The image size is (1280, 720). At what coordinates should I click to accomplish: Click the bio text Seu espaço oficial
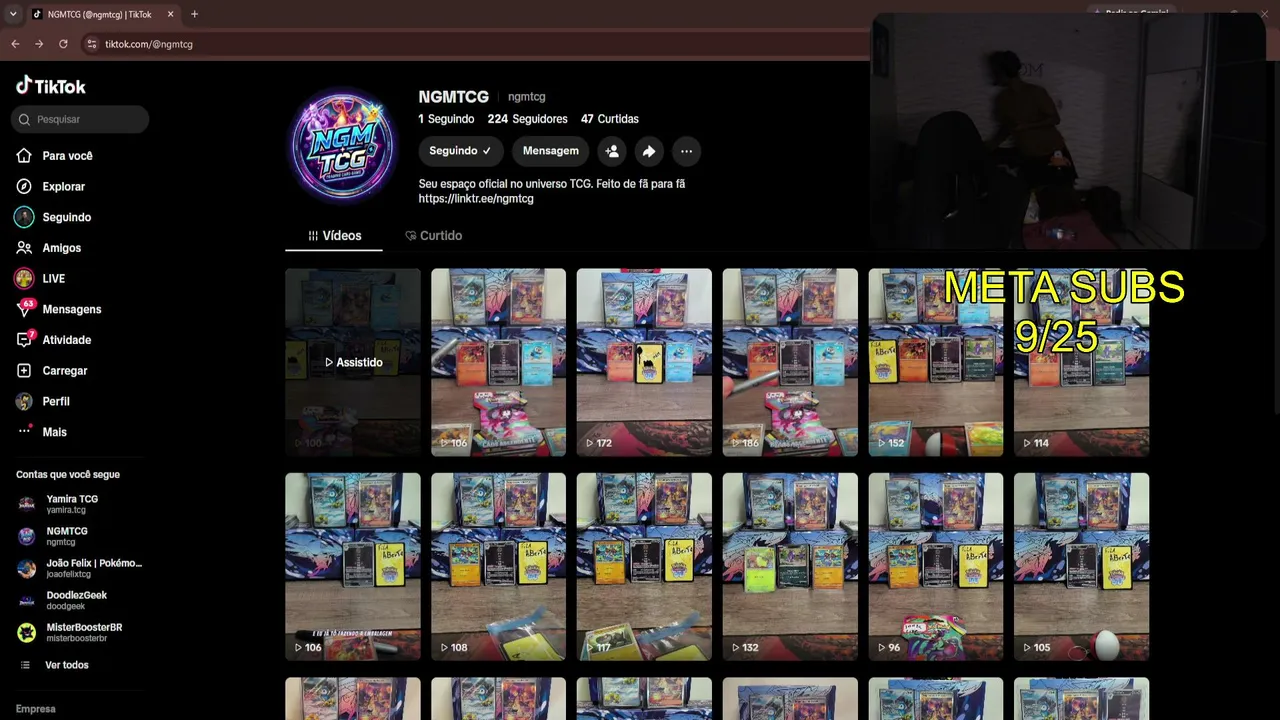552,184
